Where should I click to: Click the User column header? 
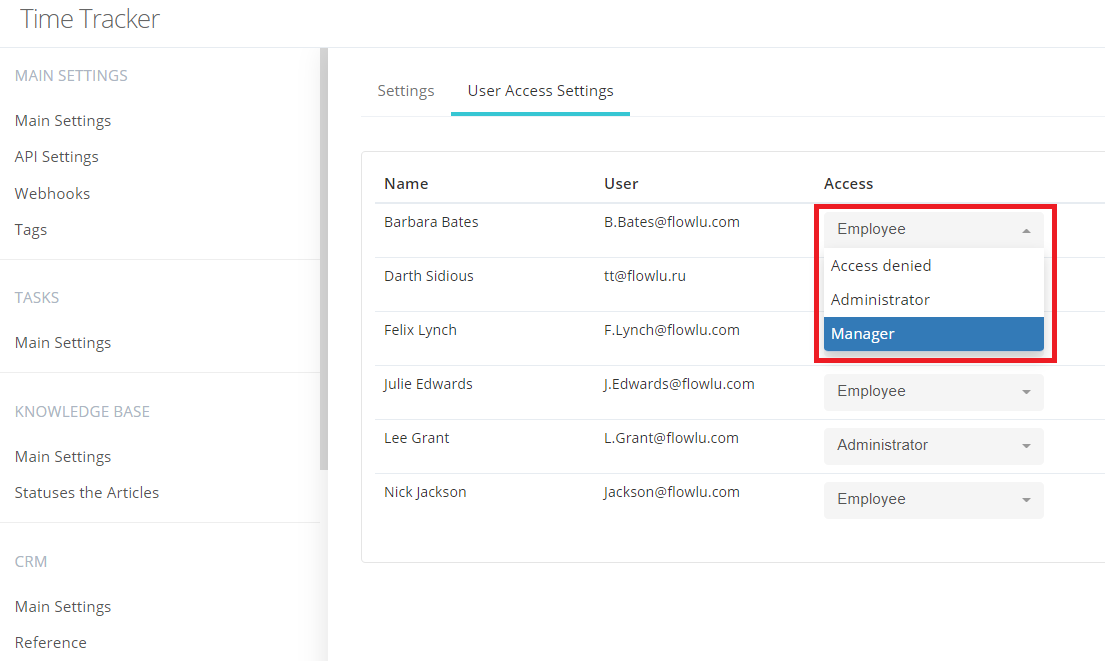point(621,184)
